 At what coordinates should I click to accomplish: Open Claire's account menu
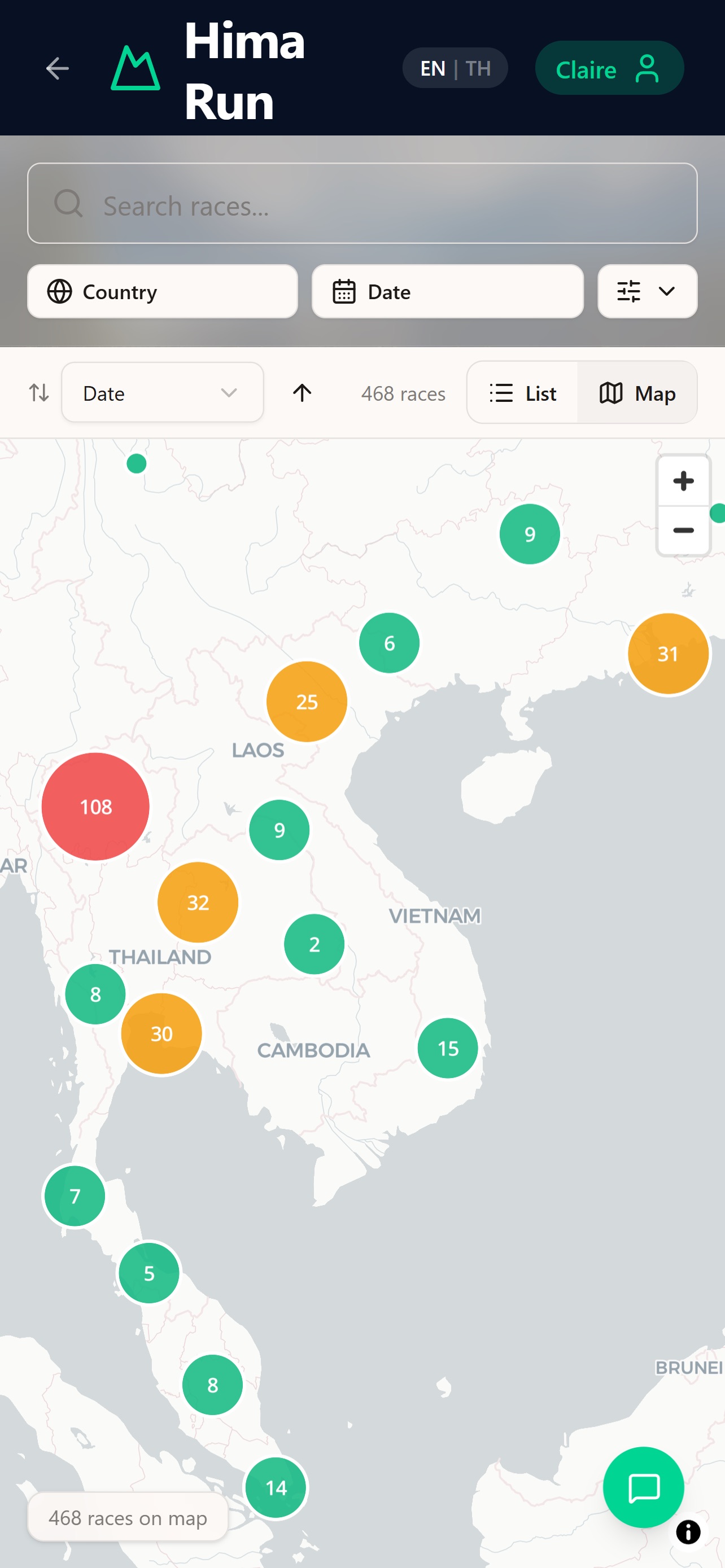pyautogui.click(x=609, y=68)
